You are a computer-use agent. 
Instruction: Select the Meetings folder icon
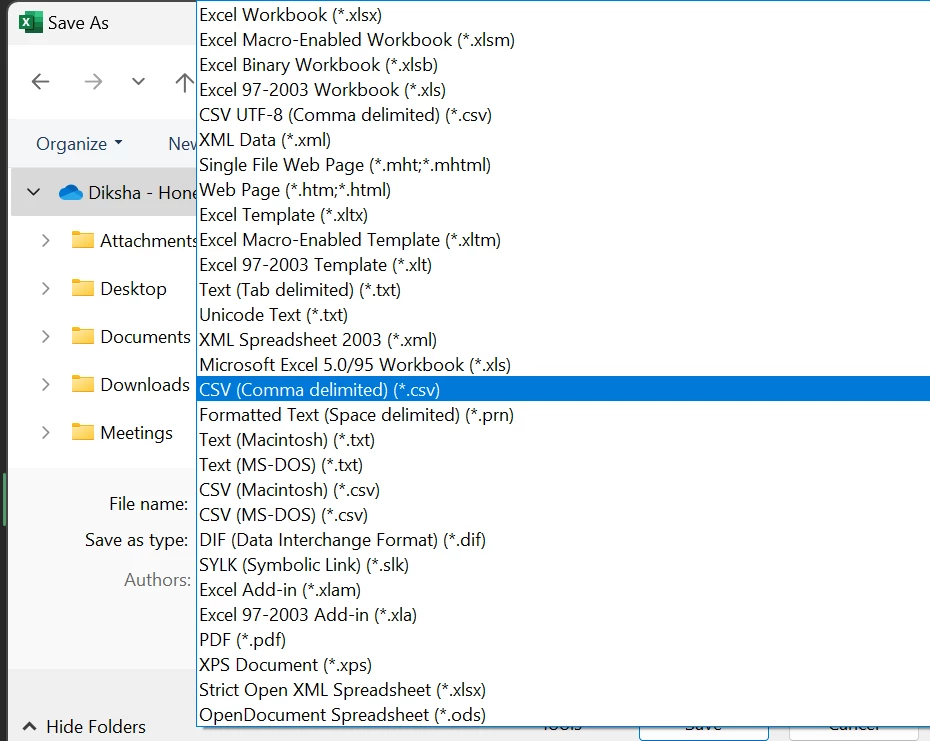82,432
